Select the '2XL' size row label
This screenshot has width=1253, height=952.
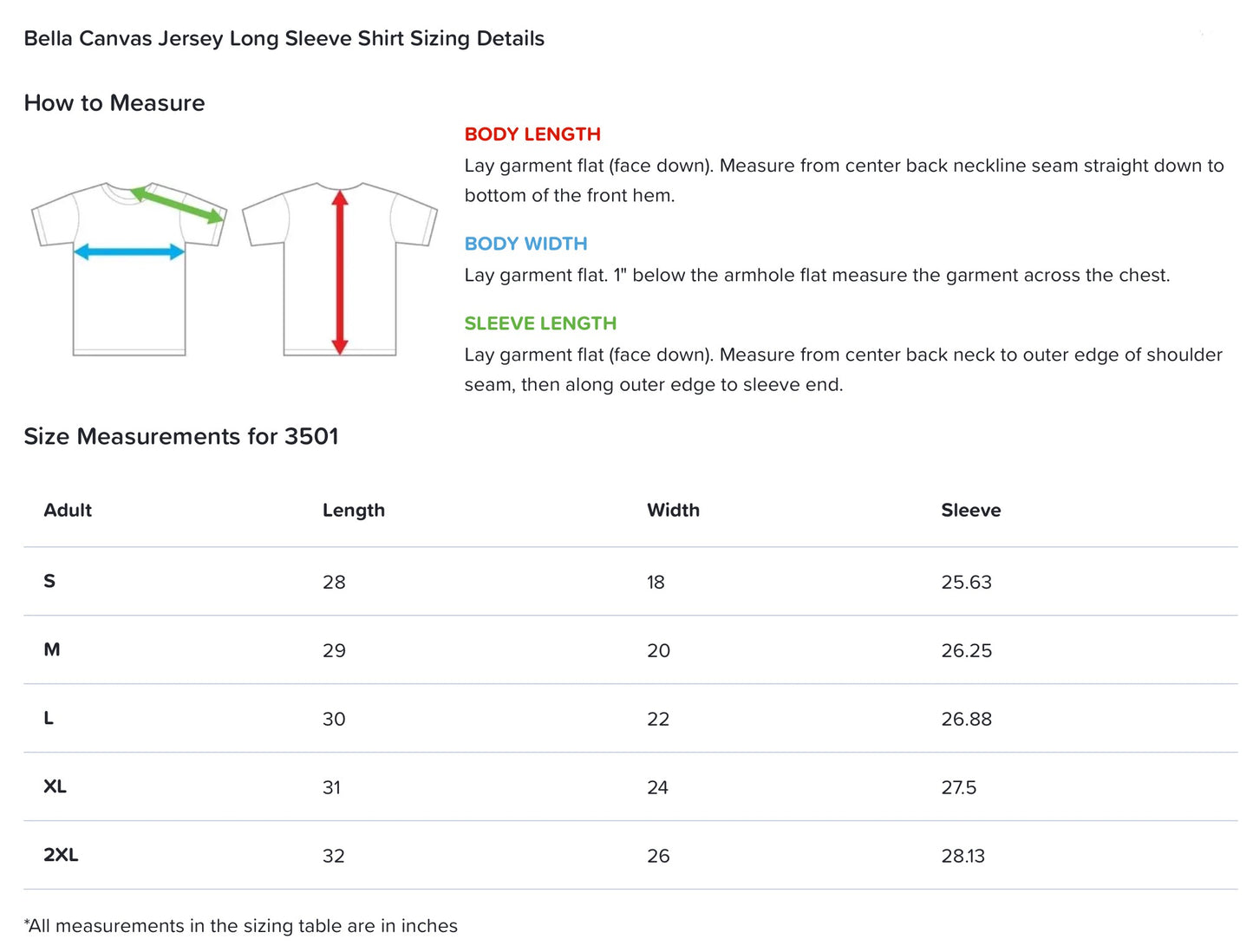pyautogui.click(x=61, y=855)
